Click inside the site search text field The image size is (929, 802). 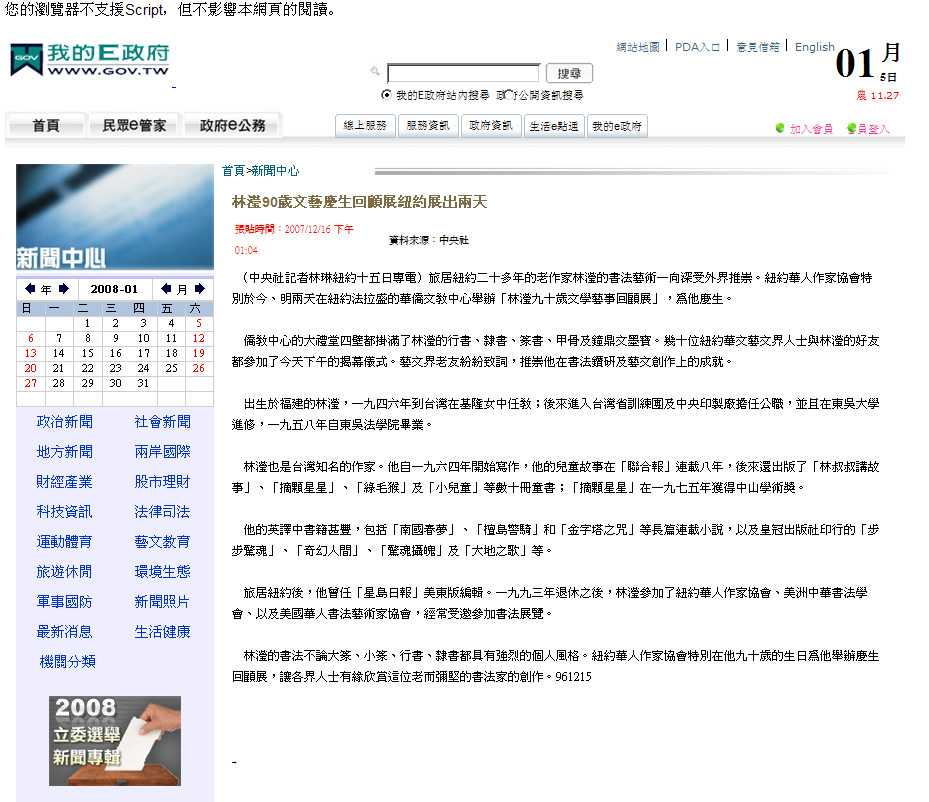[x=463, y=73]
